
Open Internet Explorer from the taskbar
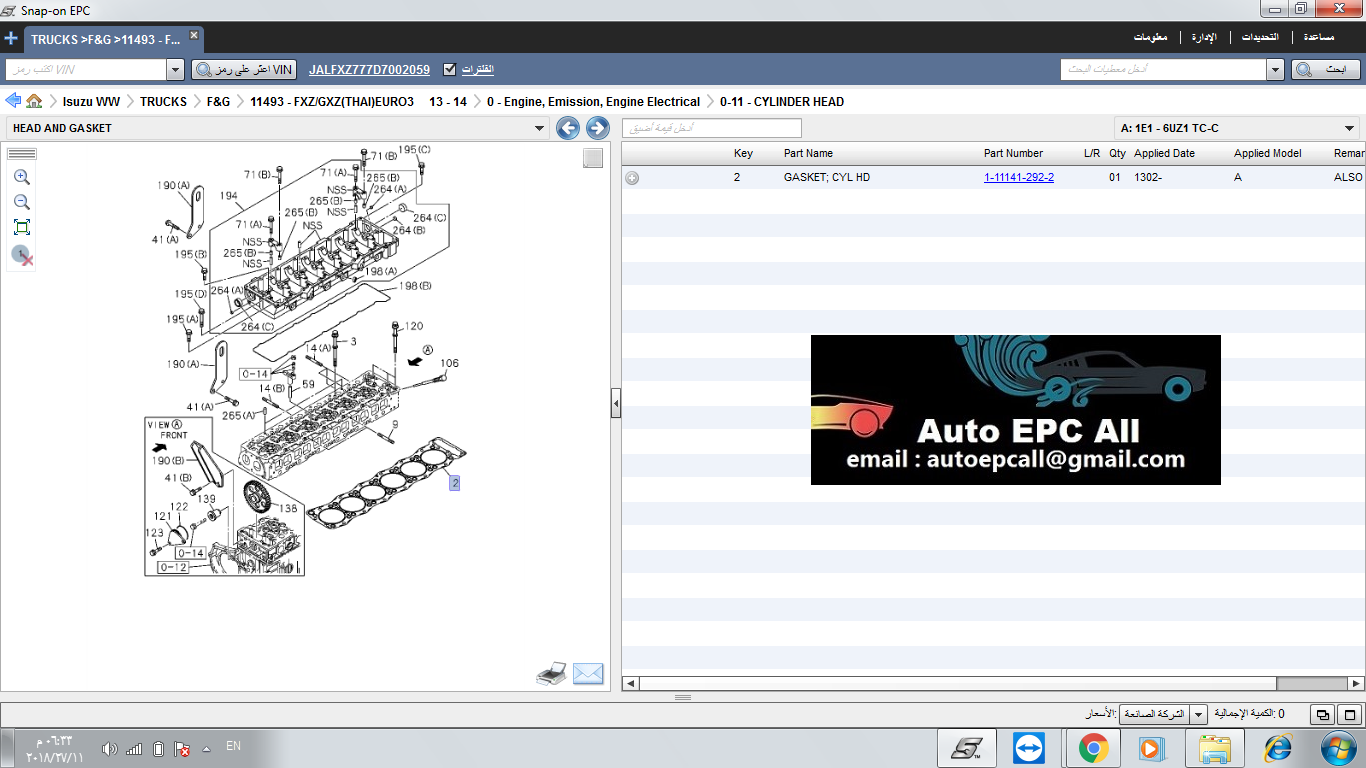pyautogui.click(x=1277, y=748)
